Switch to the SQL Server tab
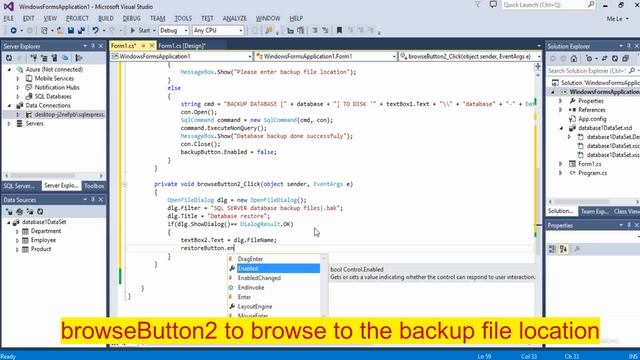The height and width of the screenshot is (360, 640). (19, 186)
